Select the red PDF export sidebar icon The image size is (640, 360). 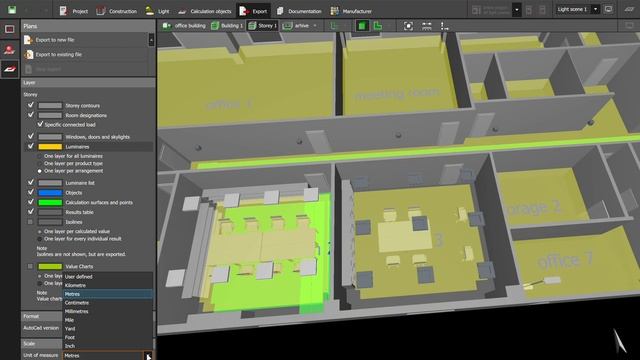(9, 49)
